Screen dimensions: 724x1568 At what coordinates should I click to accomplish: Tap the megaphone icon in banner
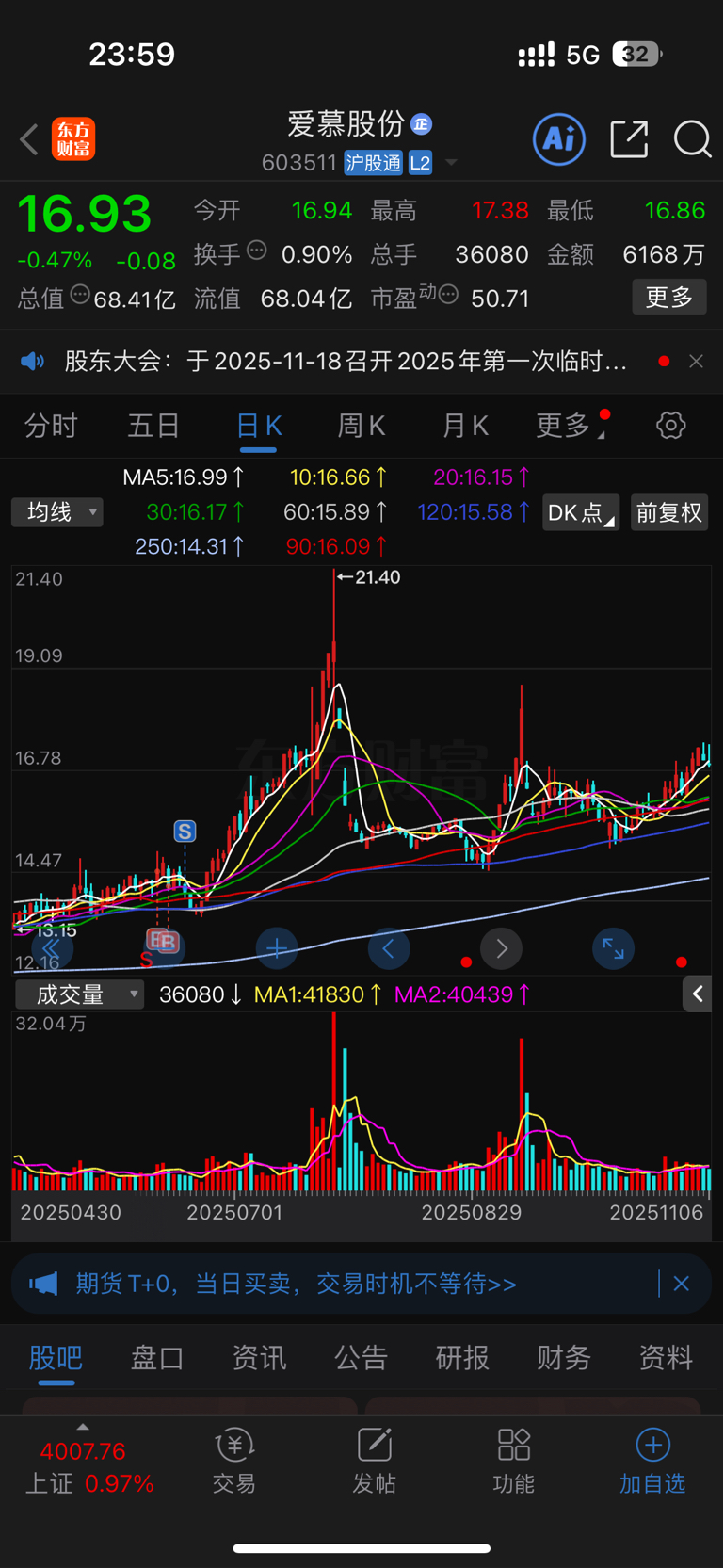tap(44, 1284)
